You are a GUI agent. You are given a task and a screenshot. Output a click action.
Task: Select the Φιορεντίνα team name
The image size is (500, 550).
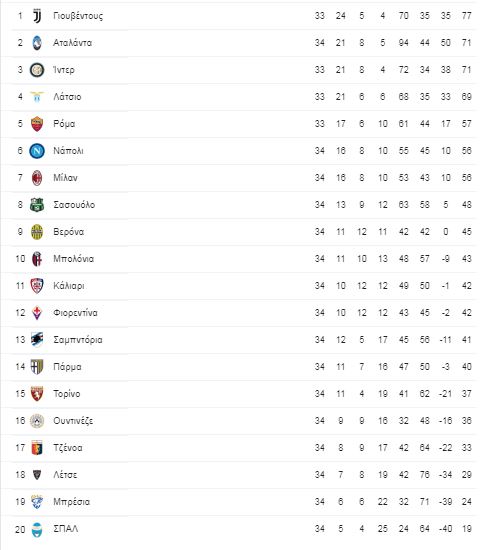75,313
